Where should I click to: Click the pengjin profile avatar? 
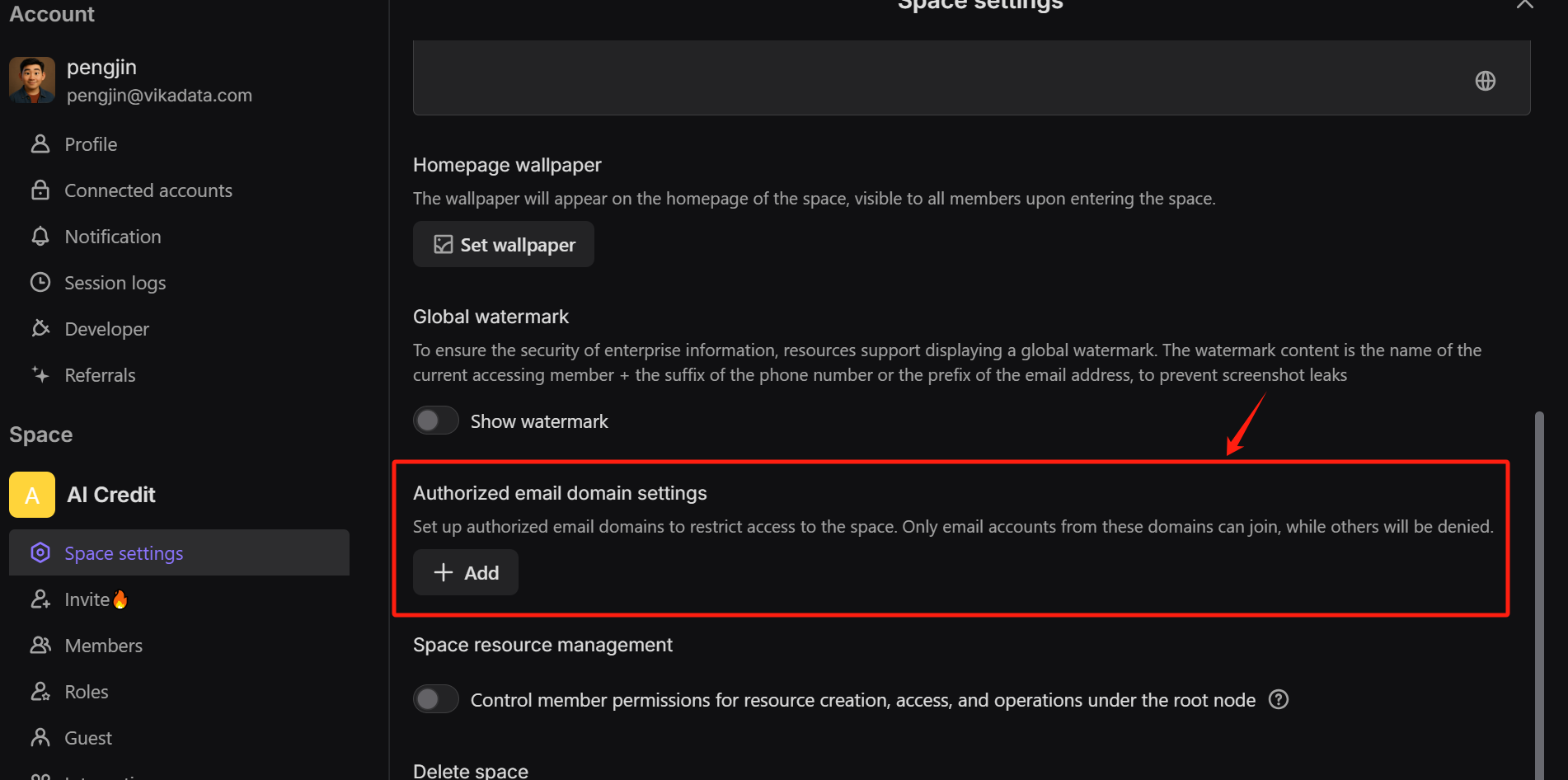click(x=32, y=80)
